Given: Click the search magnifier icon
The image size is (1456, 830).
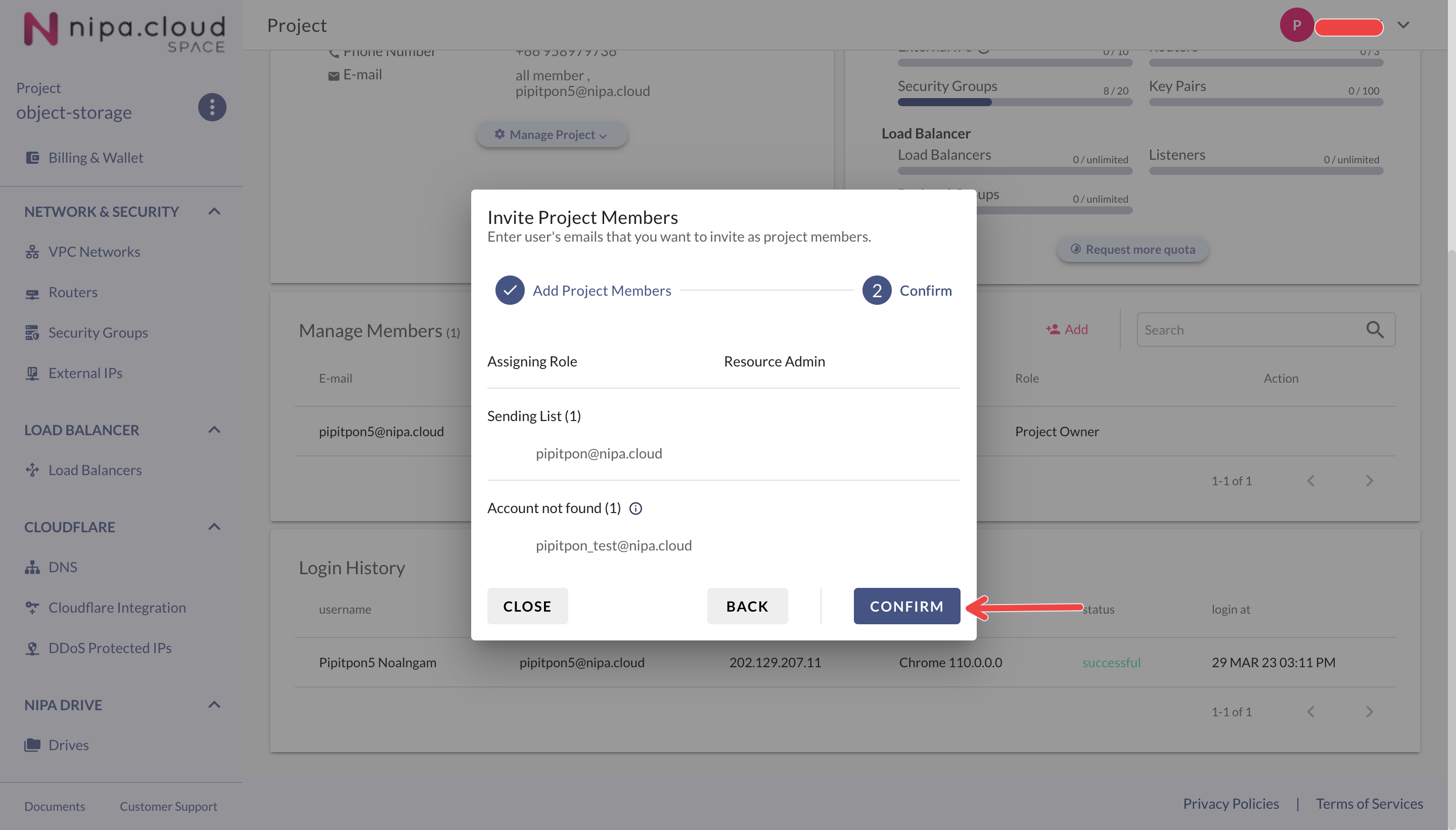Looking at the screenshot, I should pos(1375,330).
